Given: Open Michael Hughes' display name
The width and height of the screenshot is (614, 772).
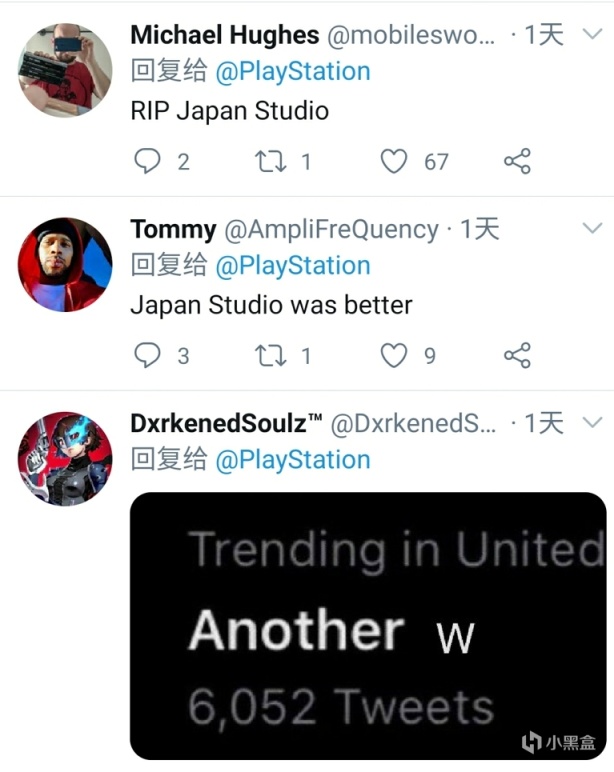Looking at the screenshot, I should (x=225, y=35).
